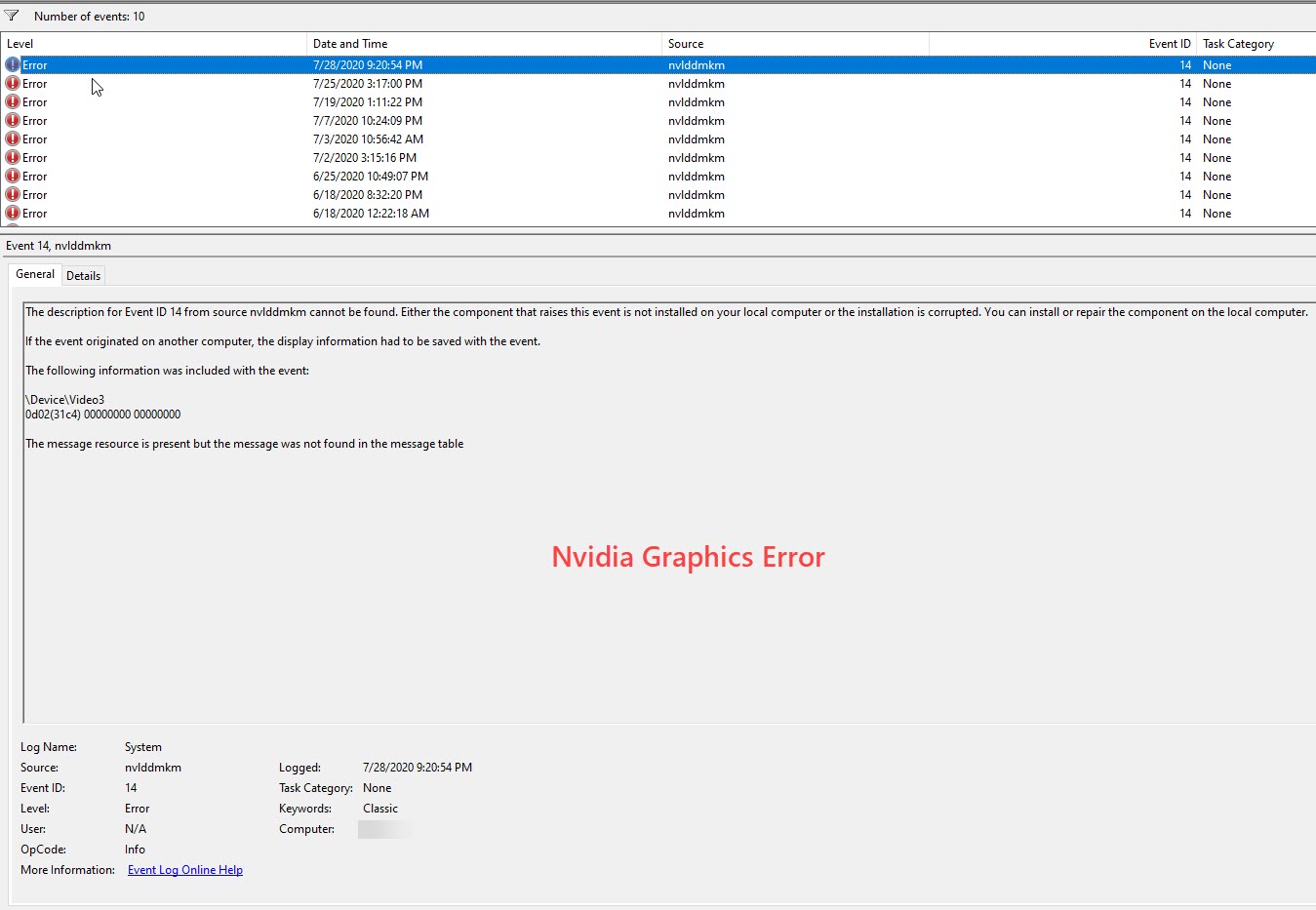1316x910 pixels.
Task: Select error icon on 7/3/2020 10:56:42 AM row
Action: click(x=13, y=138)
